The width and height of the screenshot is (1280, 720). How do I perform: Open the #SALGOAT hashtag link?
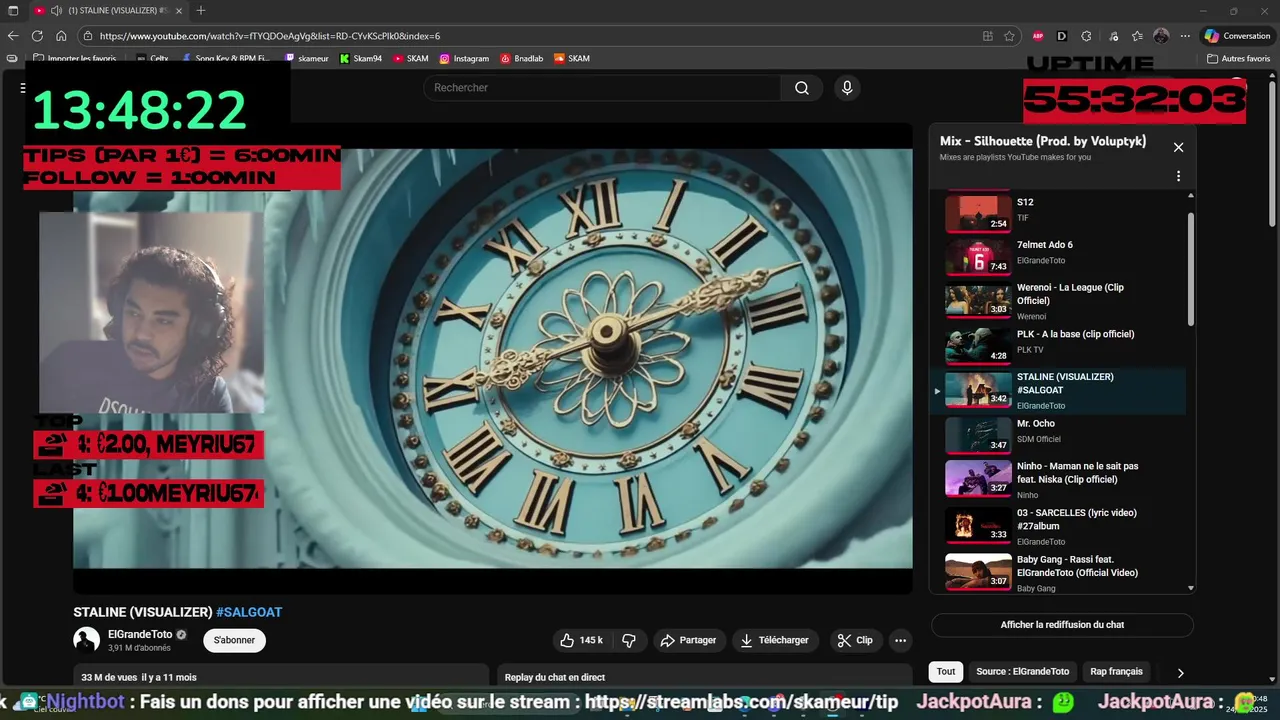click(249, 612)
